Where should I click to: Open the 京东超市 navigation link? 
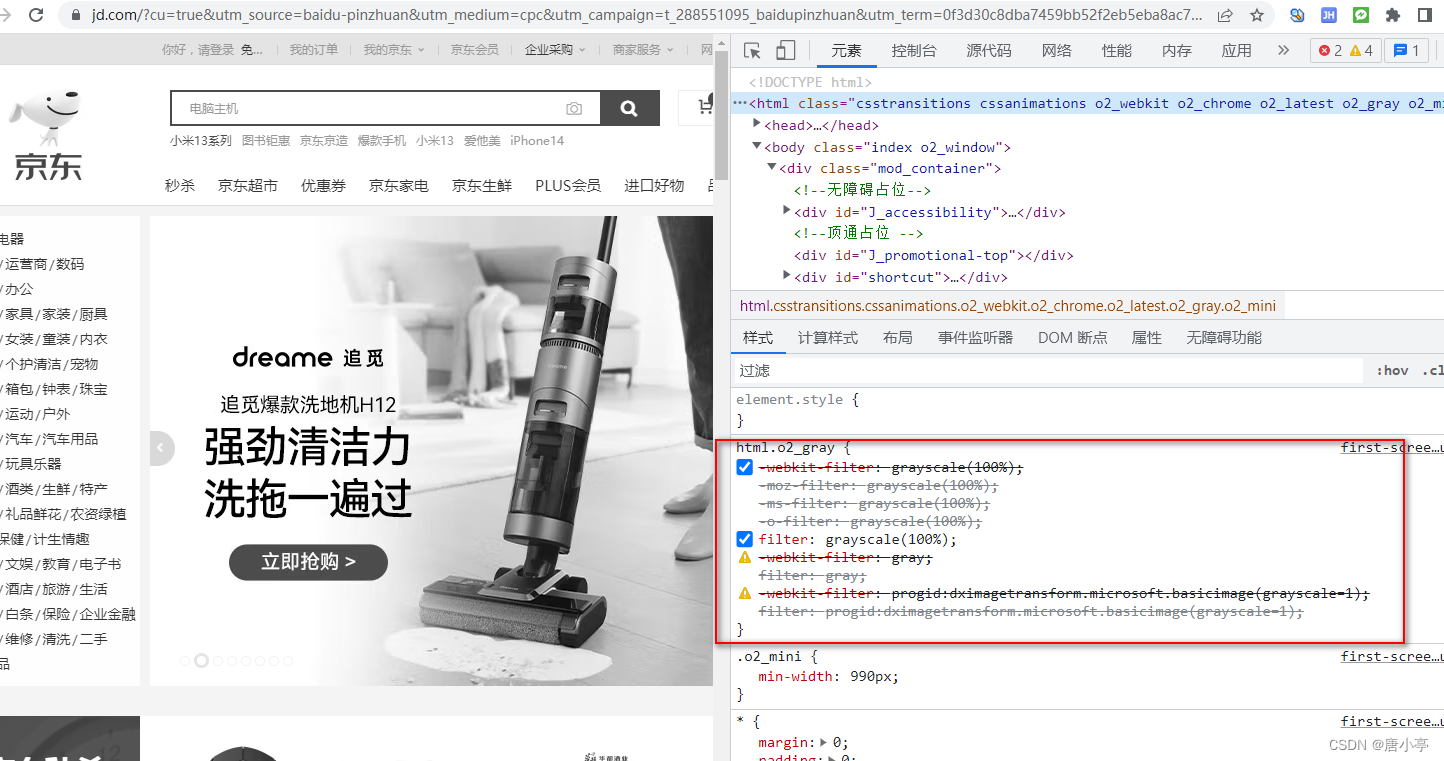(248, 185)
